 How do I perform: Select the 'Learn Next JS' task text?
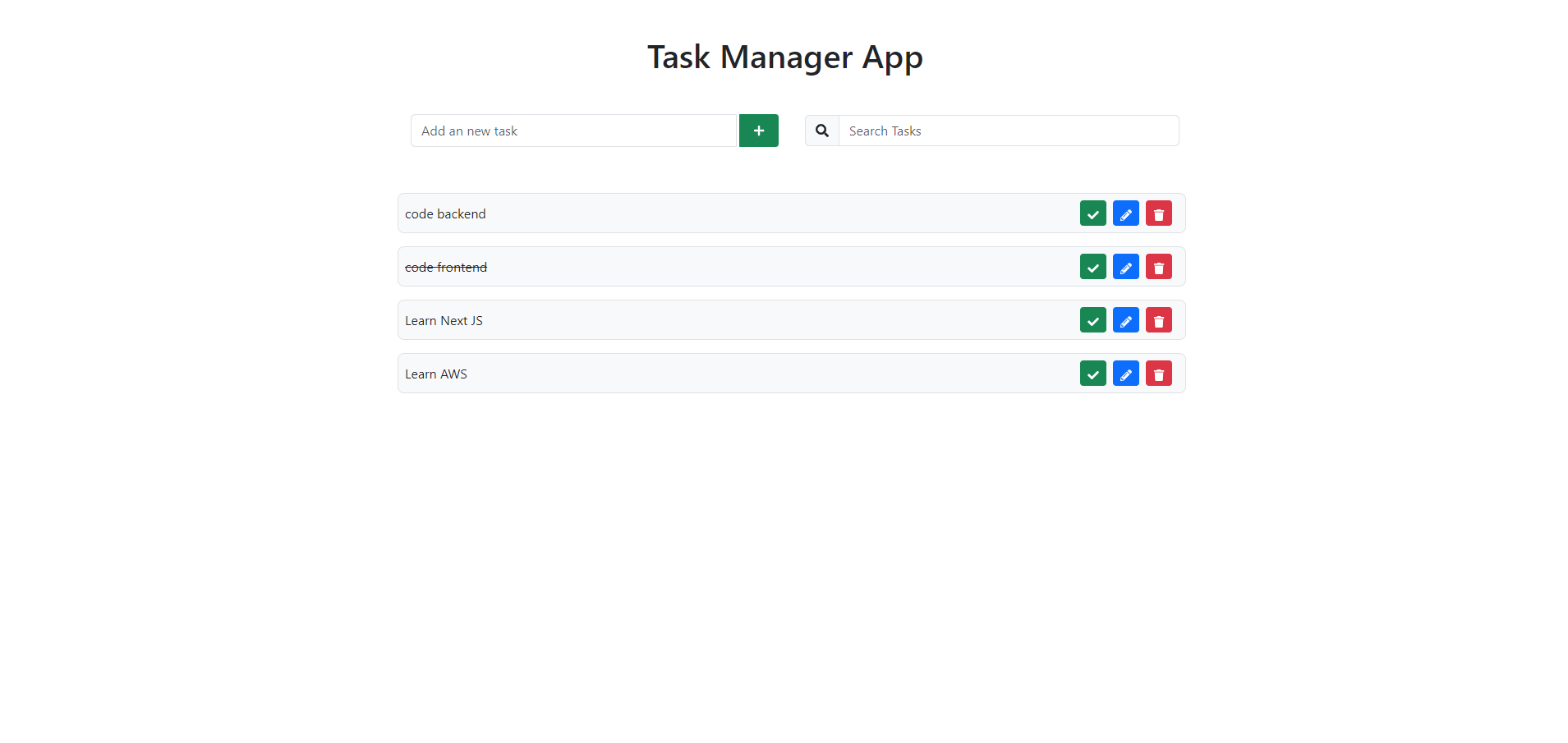coord(444,320)
